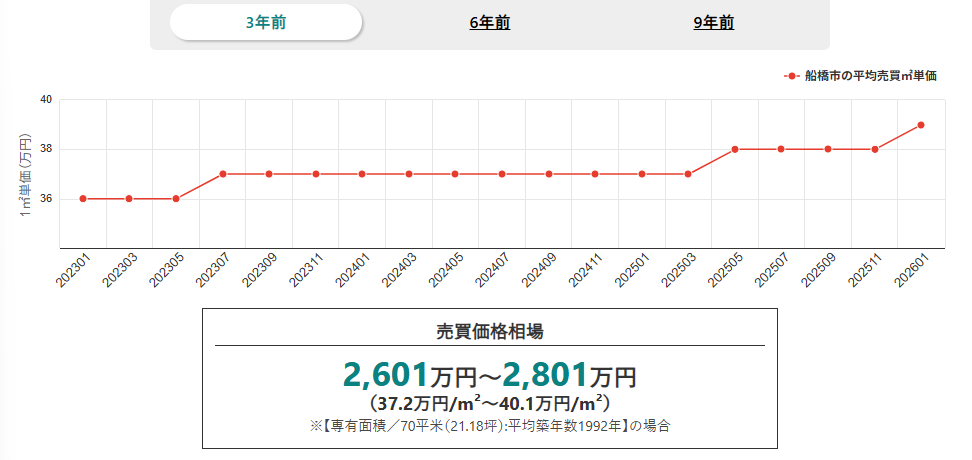Viewport: 972px width, 460px height.
Task: Pick the 202401 data point
Action: [x=362, y=174]
